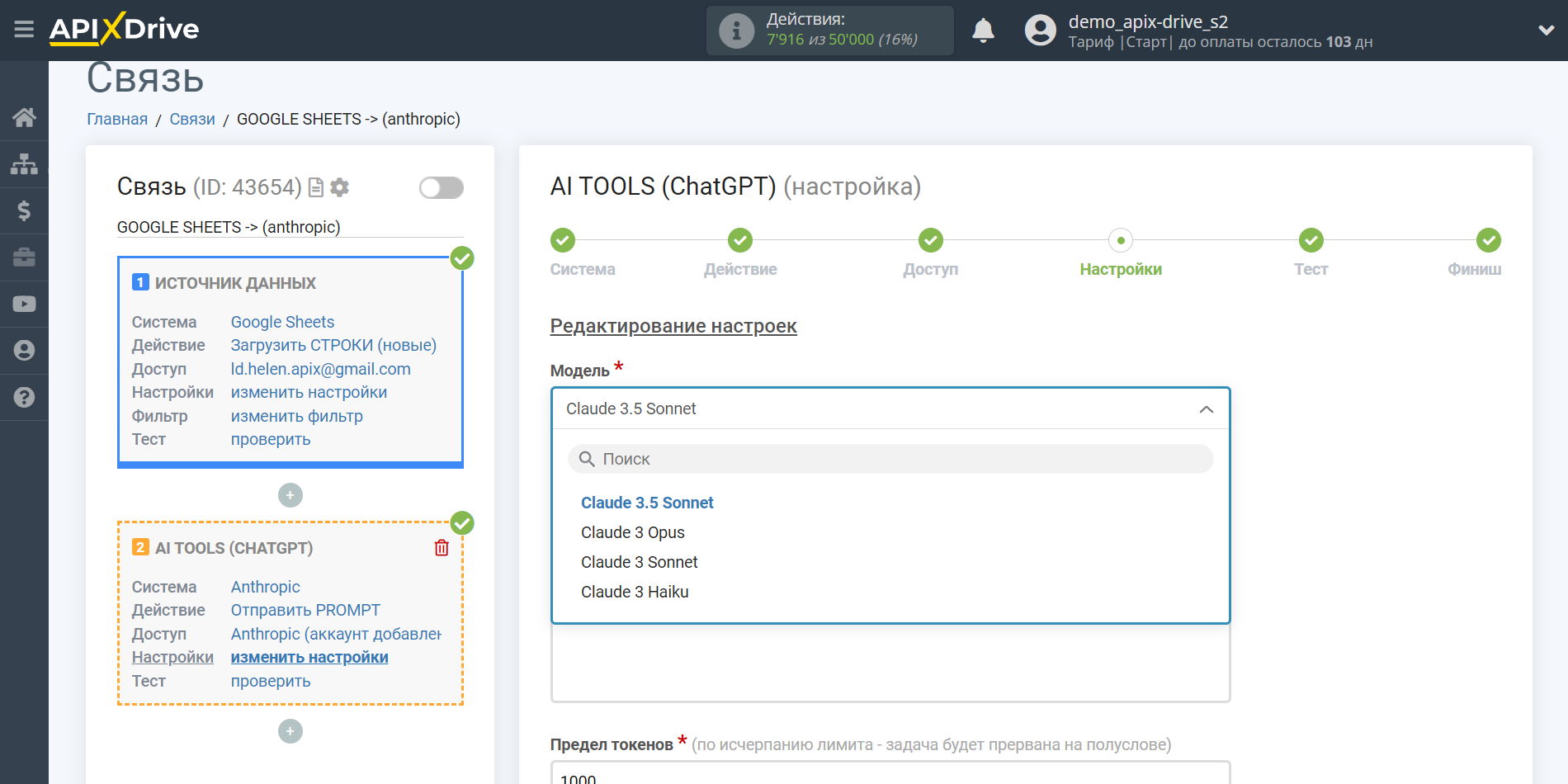Click the Anthropic system link

tap(265, 587)
